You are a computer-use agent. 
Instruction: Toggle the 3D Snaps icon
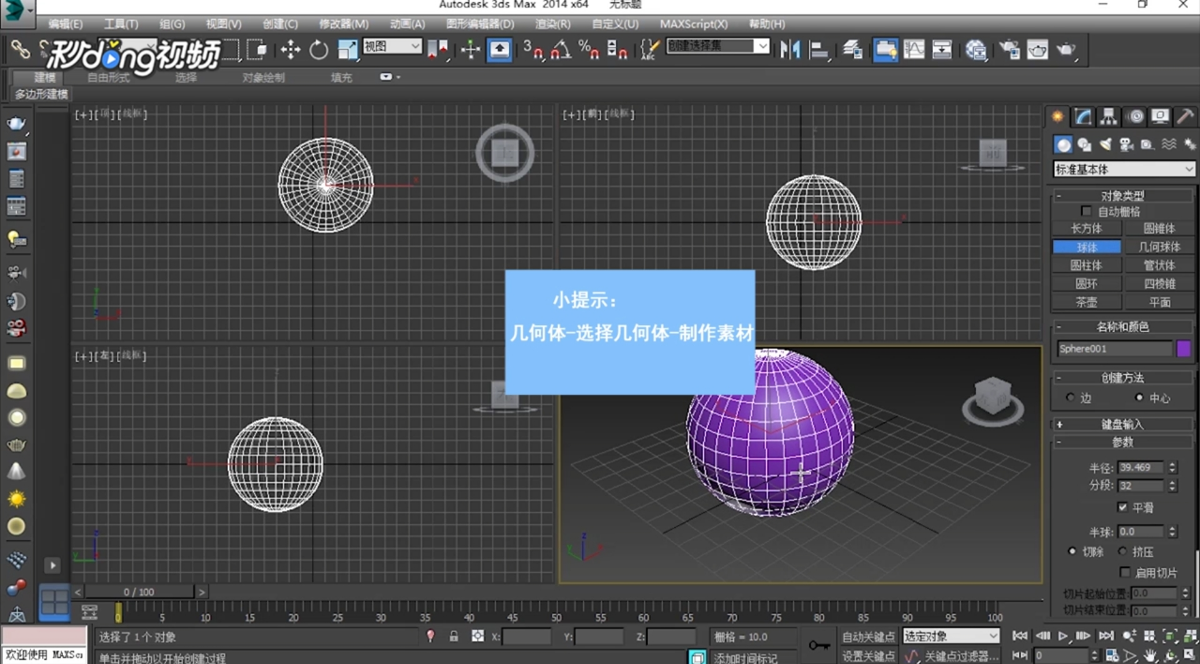[x=535, y=48]
